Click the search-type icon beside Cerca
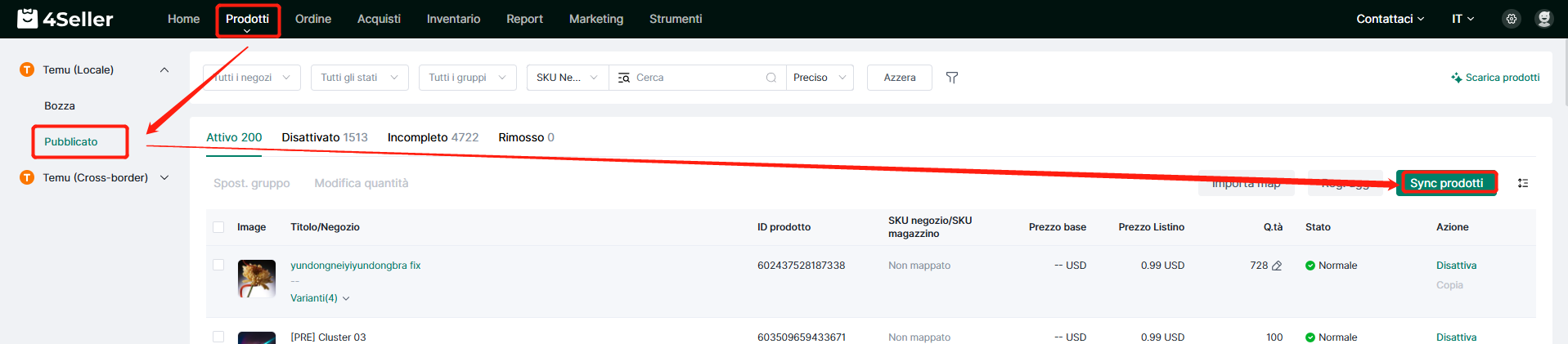Viewport: 1568px width, 344px height. 623,78
